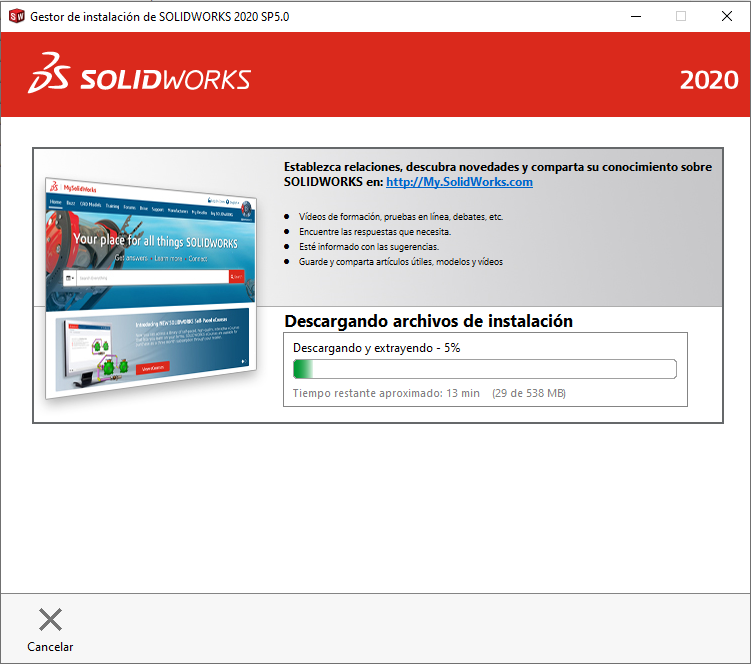Select 'Tiempo restante aproximado: 13 min' text
Image resolution: width=751 pixels, height=664 pixels.
point(386,393)
